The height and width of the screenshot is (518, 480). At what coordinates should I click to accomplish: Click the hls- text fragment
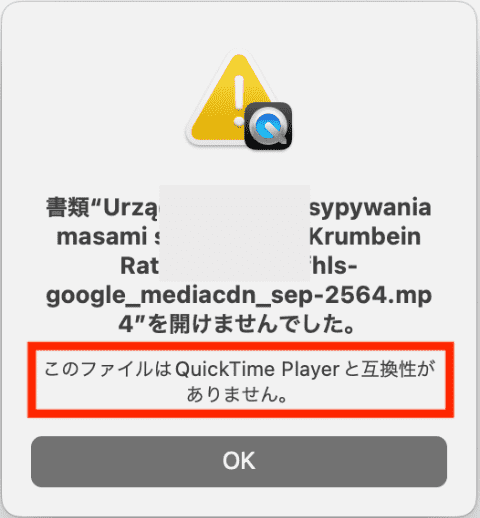pyautogui.click(x=334, y=266)
